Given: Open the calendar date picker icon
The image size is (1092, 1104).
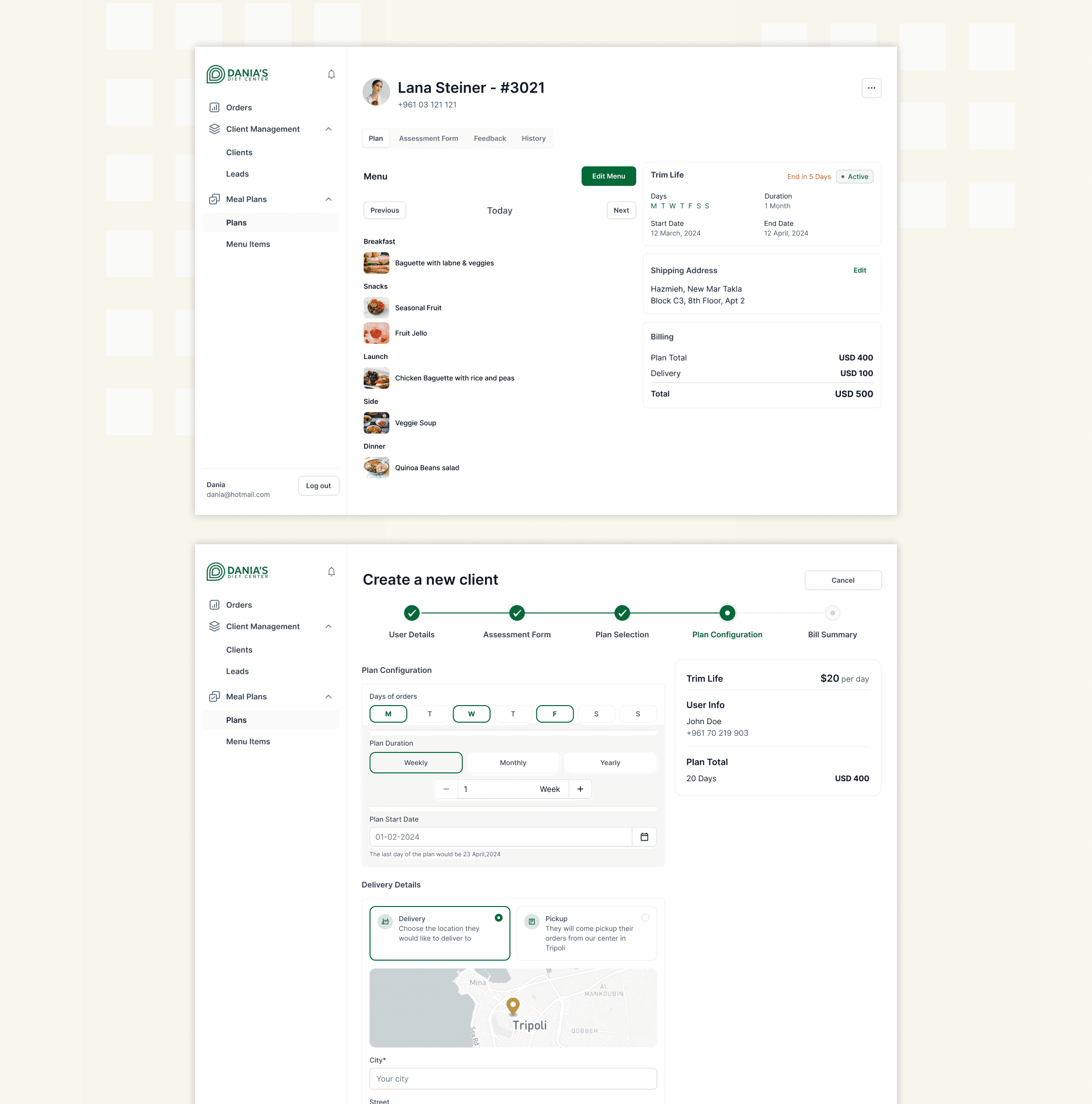Looking at the screenshot, I should tap(644, 837).
